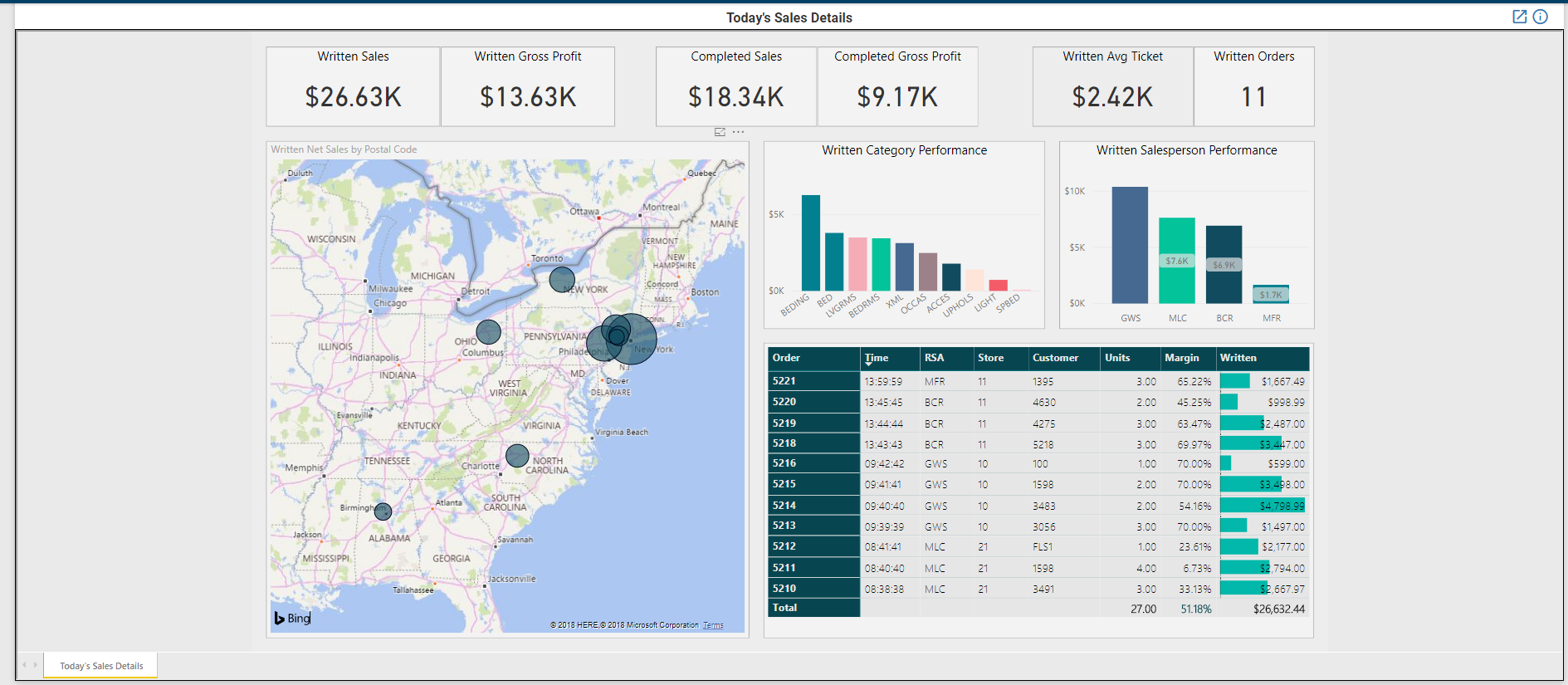The image size is (1568, 685).
Task: Select the map bubble near Charlotte
Action: [x=517, y=455]
